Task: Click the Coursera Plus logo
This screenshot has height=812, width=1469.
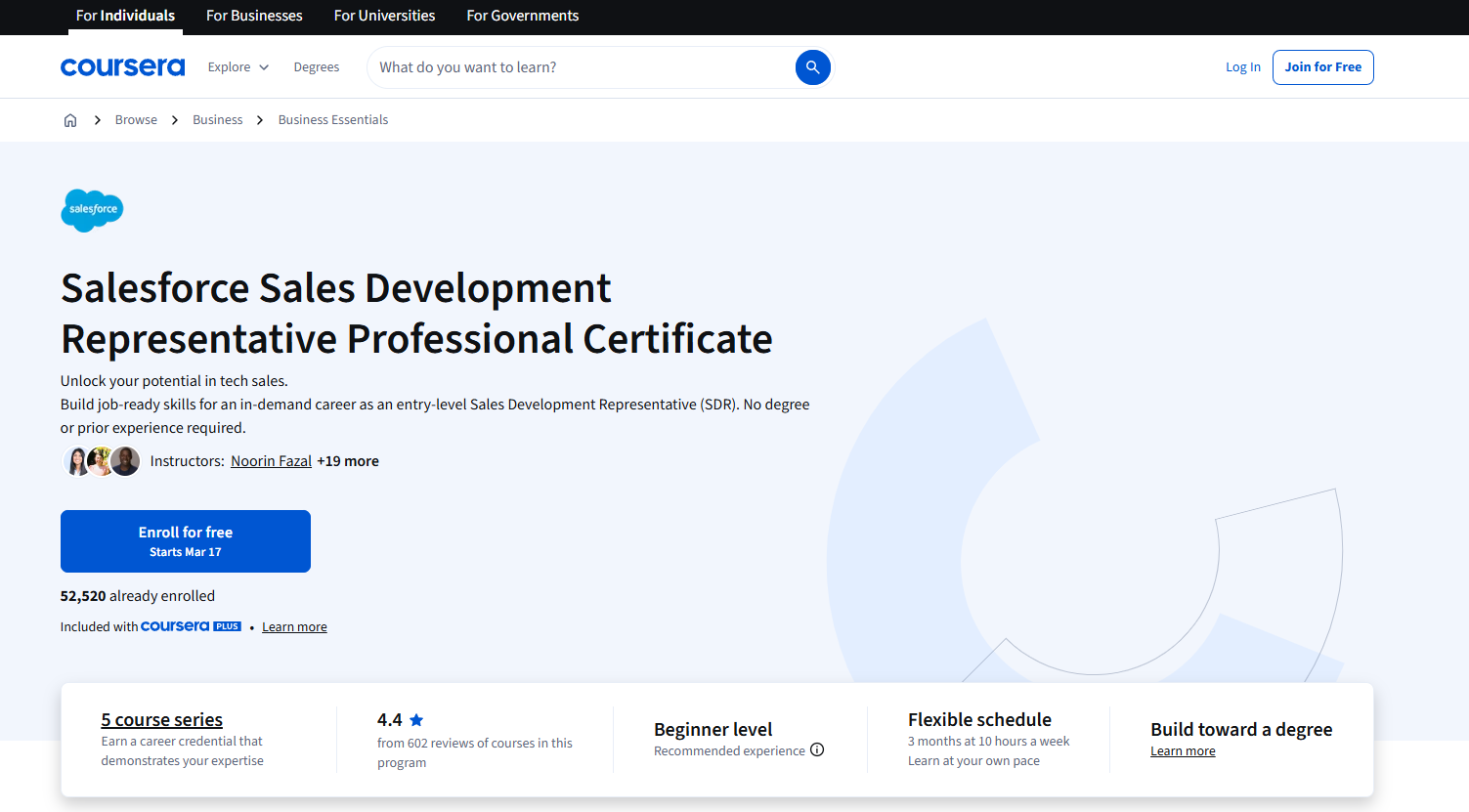Action: pyautogui.click(x=191, y=626)
